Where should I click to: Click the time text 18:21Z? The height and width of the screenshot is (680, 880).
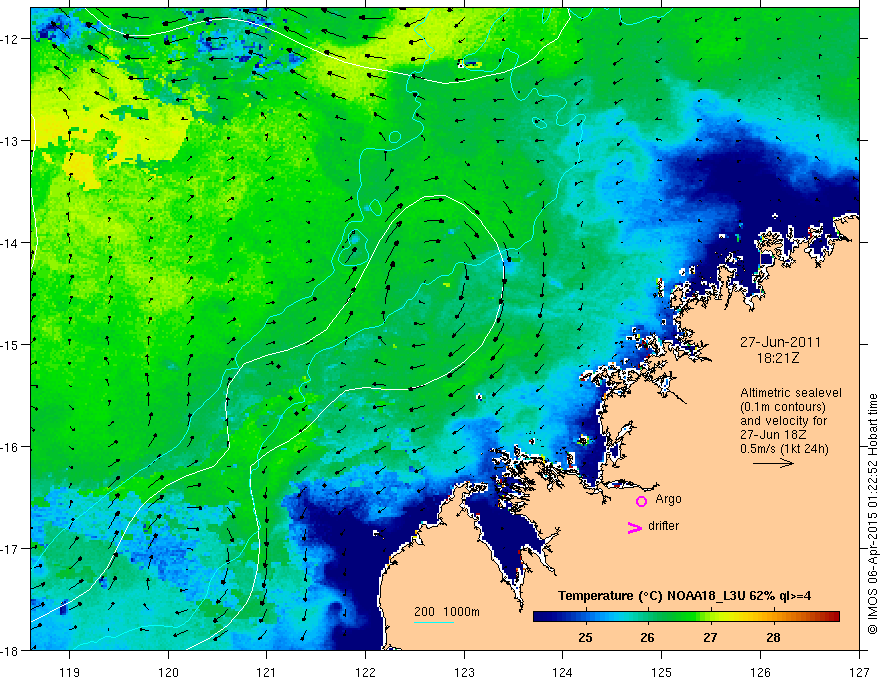tap(778, 358)
